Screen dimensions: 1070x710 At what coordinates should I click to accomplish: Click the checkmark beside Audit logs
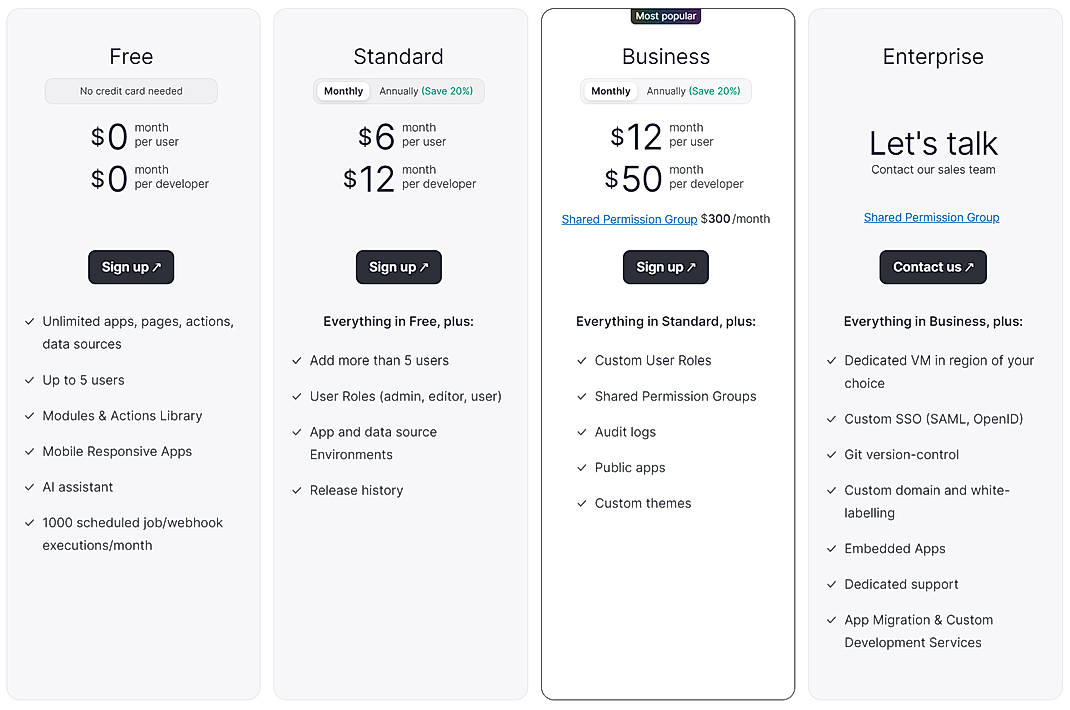click(583, 432)
